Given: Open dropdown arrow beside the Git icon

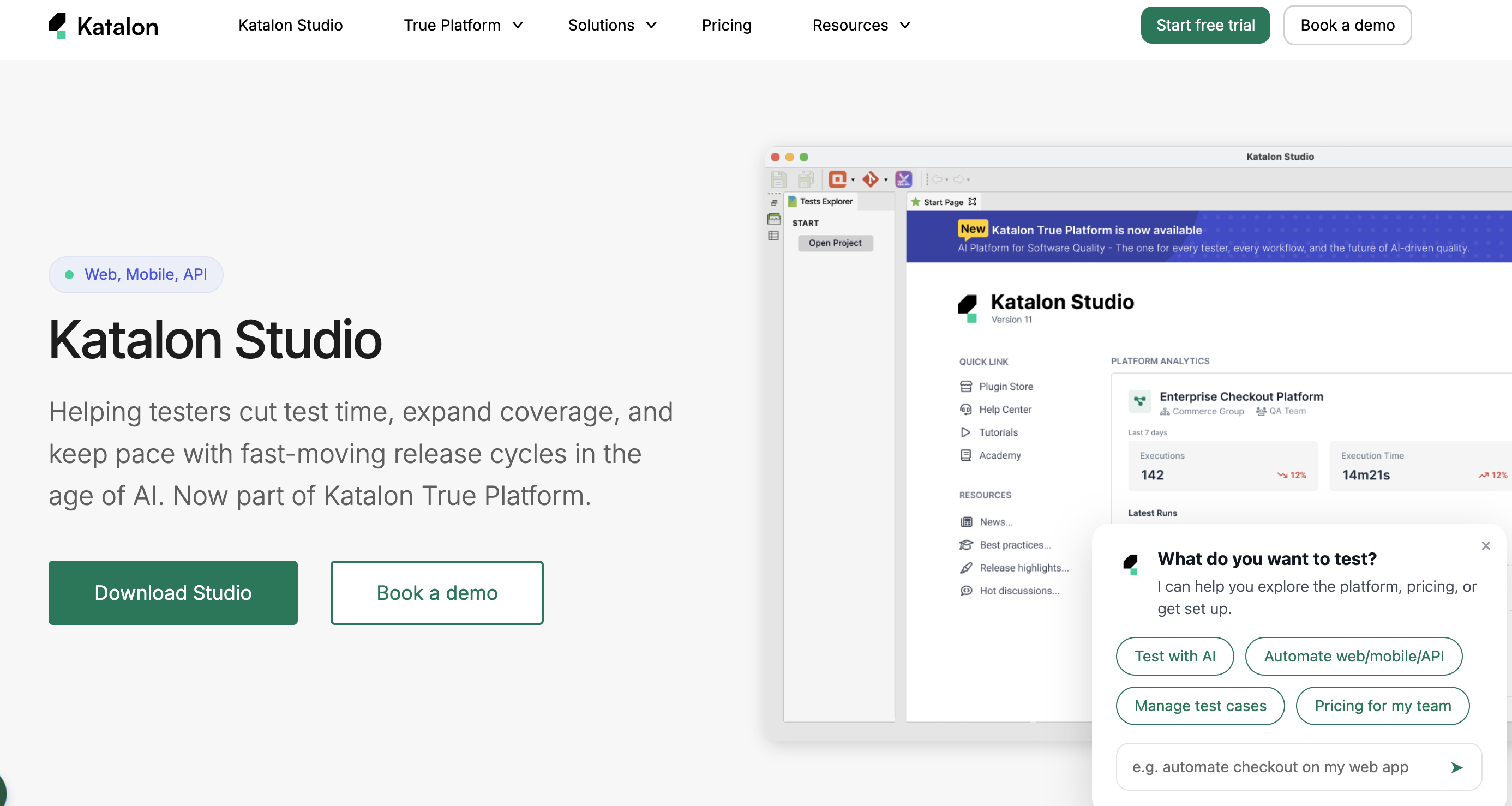Looking at the screenshot, I should [886, 180].
